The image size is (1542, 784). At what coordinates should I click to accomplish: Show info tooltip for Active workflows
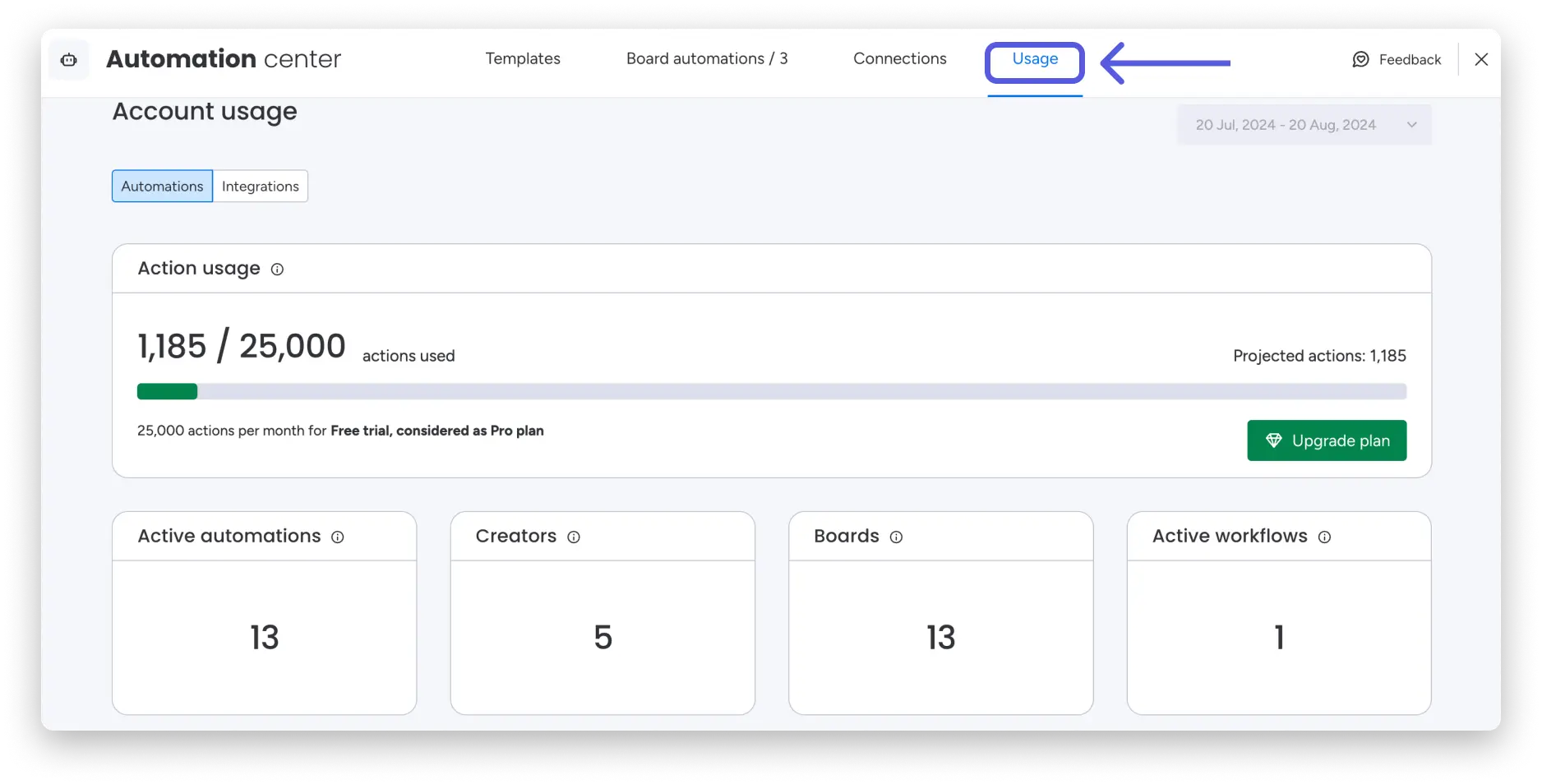(x=1325, y=537)
